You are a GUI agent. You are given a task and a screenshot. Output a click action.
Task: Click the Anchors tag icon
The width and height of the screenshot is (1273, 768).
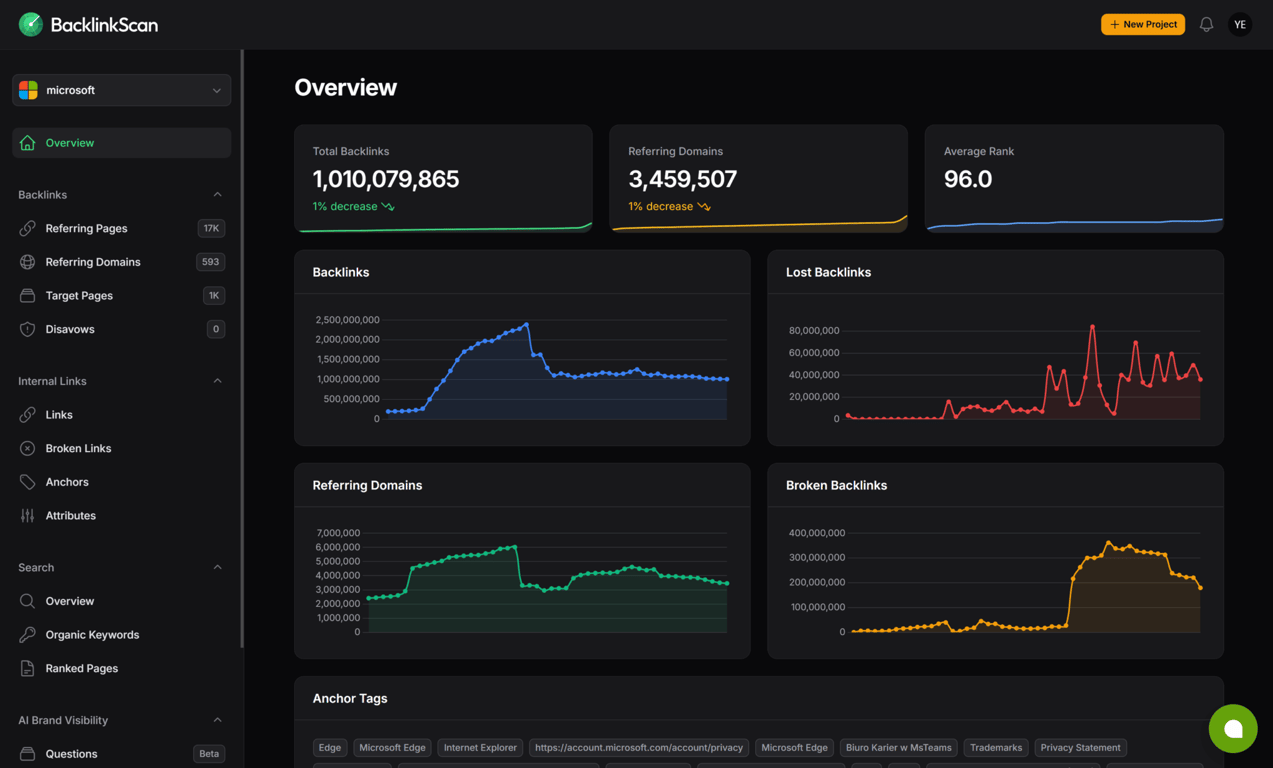28,482
